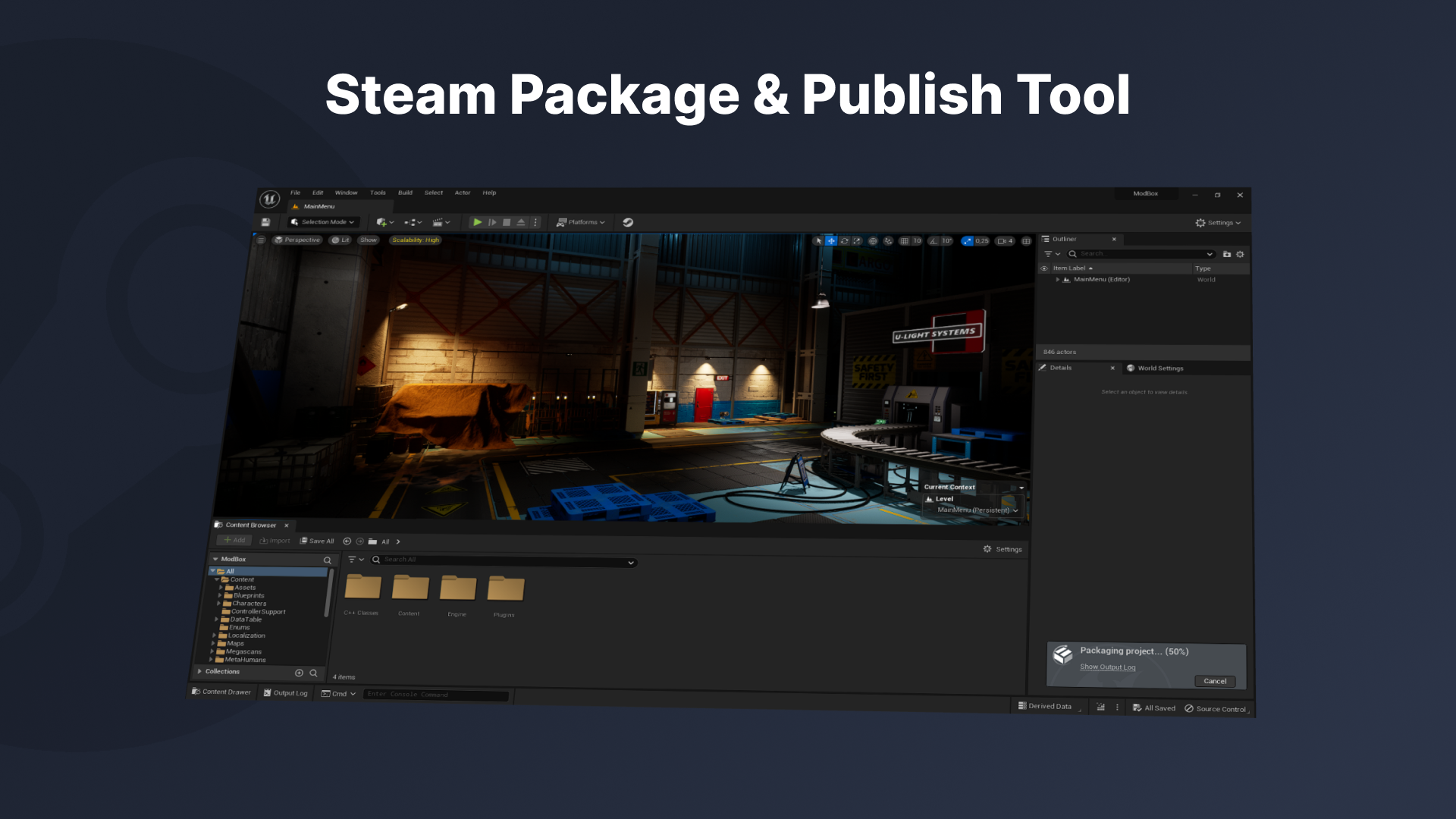Image resolution: width=1456 pixels, height=819 pixels.
Task: Select the Save Current Level icon
Action: click(x=265, y=221)
